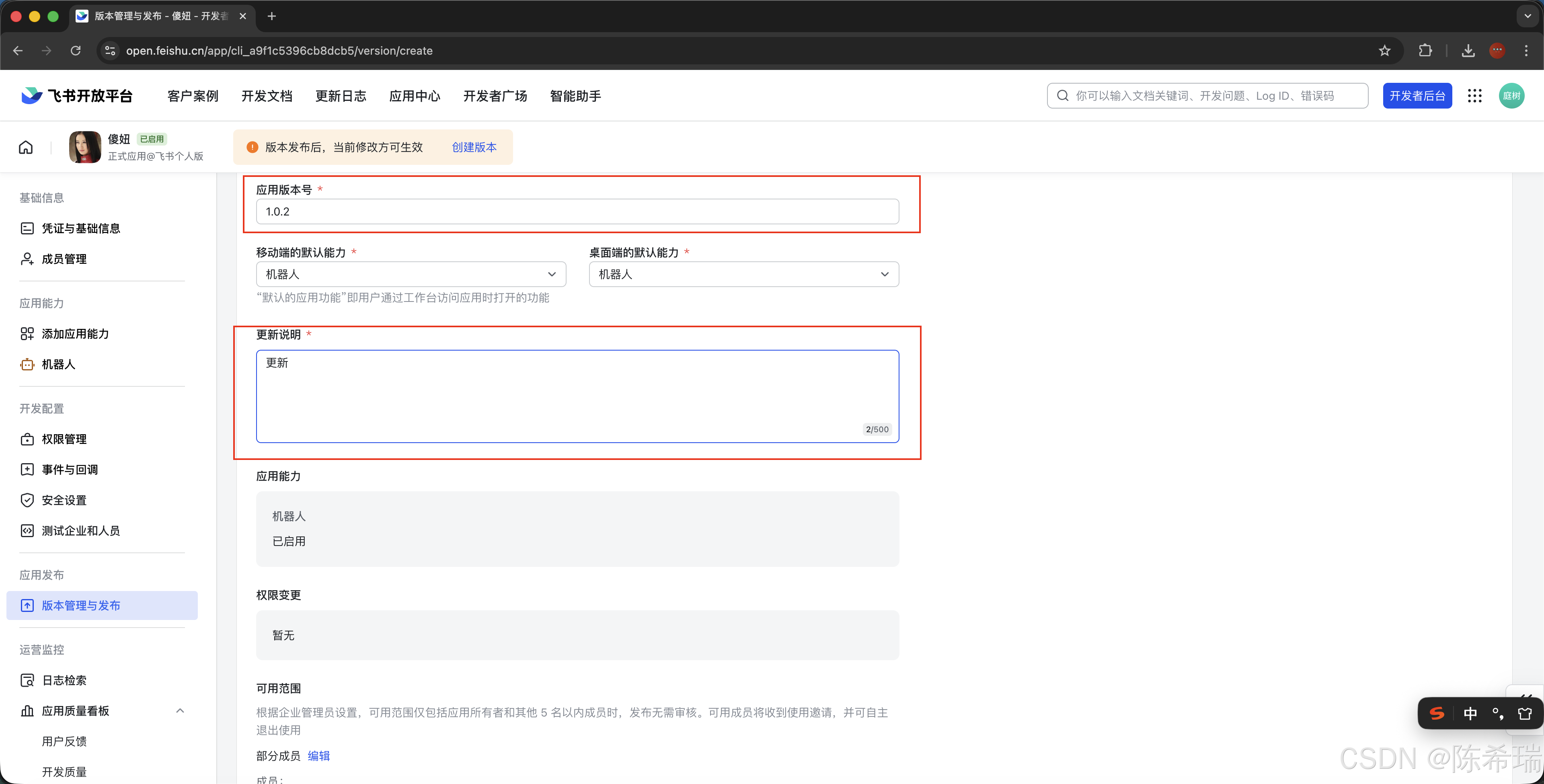
Task: Click the apps grid icon near top right
Action: (1475, 95)
